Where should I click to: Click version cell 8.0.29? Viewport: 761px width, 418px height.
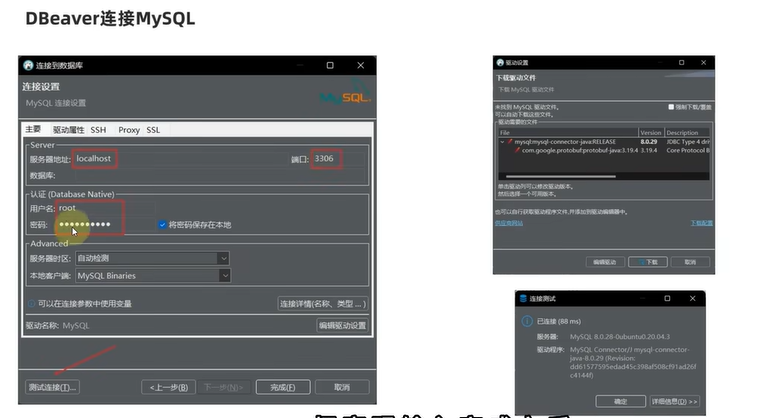649,142
